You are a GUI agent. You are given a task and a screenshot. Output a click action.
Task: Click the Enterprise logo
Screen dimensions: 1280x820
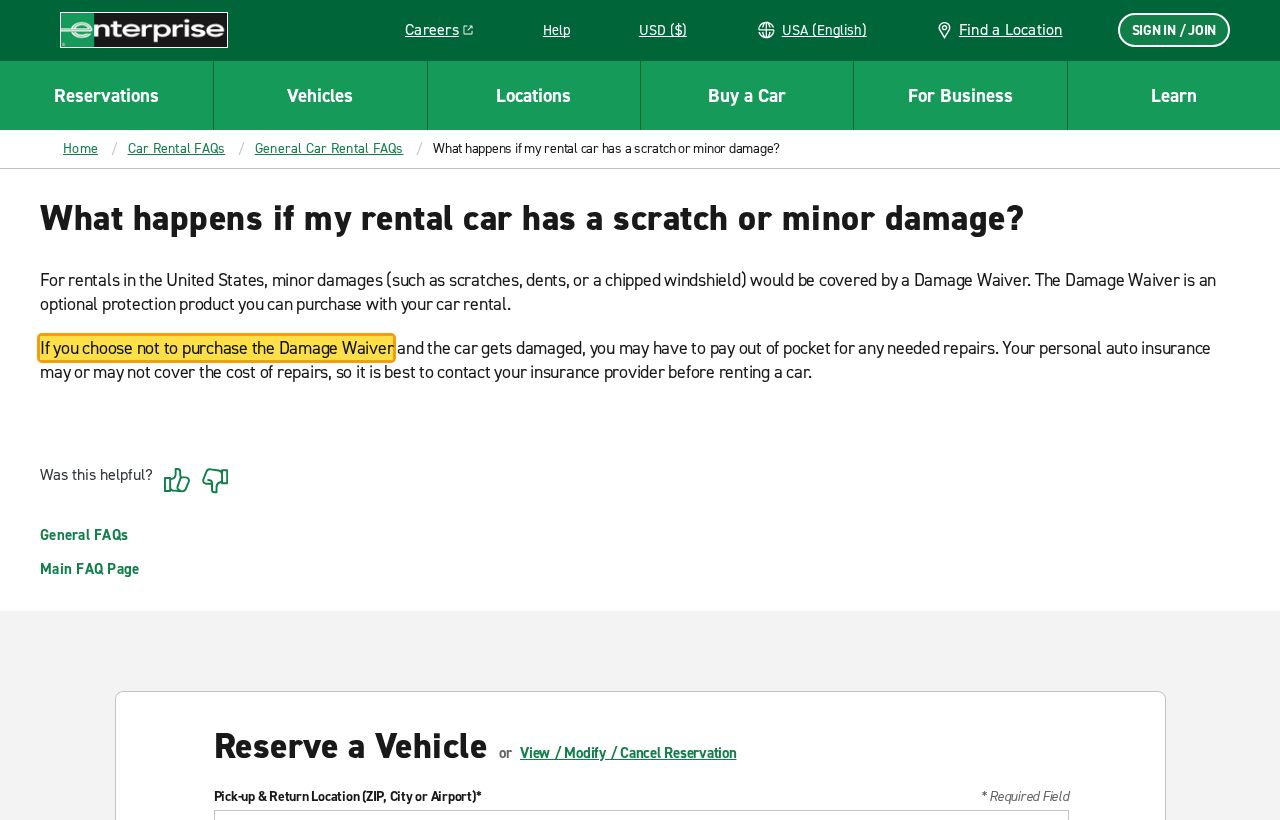[144, 30]
